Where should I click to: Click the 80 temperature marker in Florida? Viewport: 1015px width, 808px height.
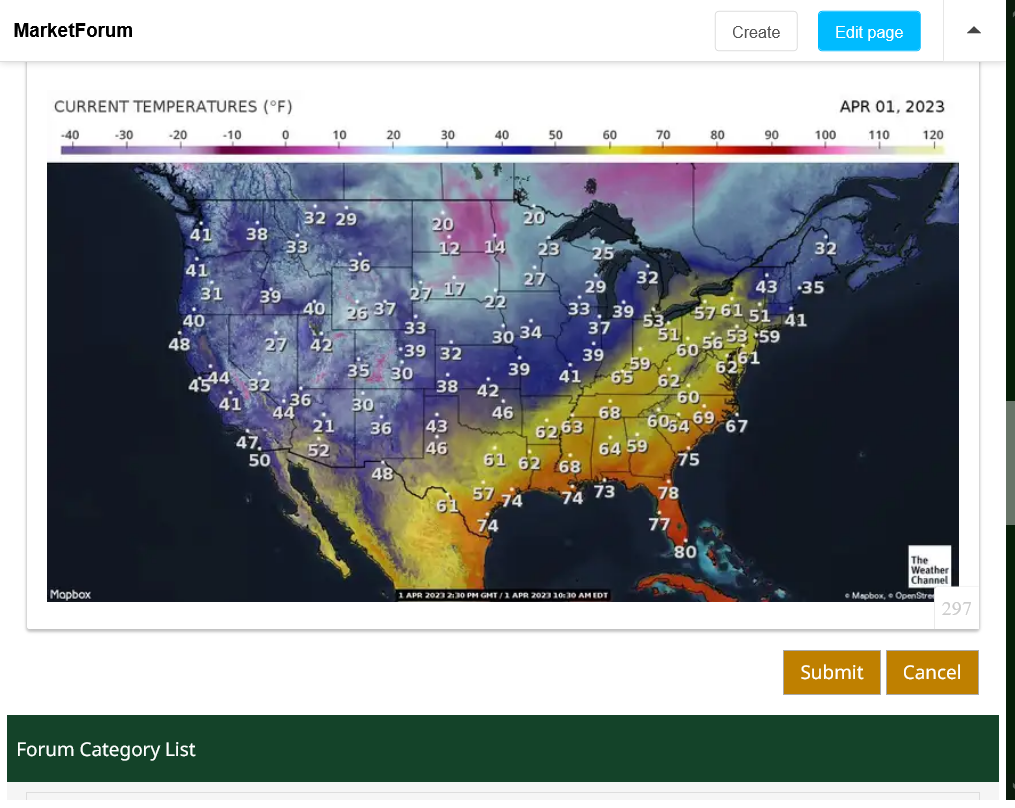coord(685,551)
